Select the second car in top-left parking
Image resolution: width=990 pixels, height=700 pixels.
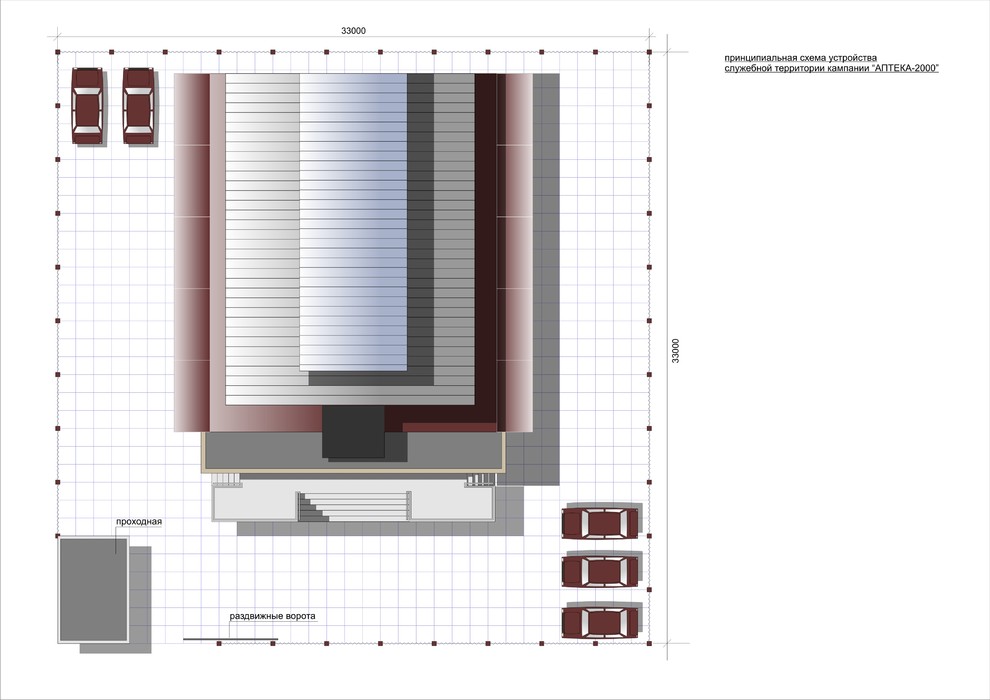coord(138,106)
